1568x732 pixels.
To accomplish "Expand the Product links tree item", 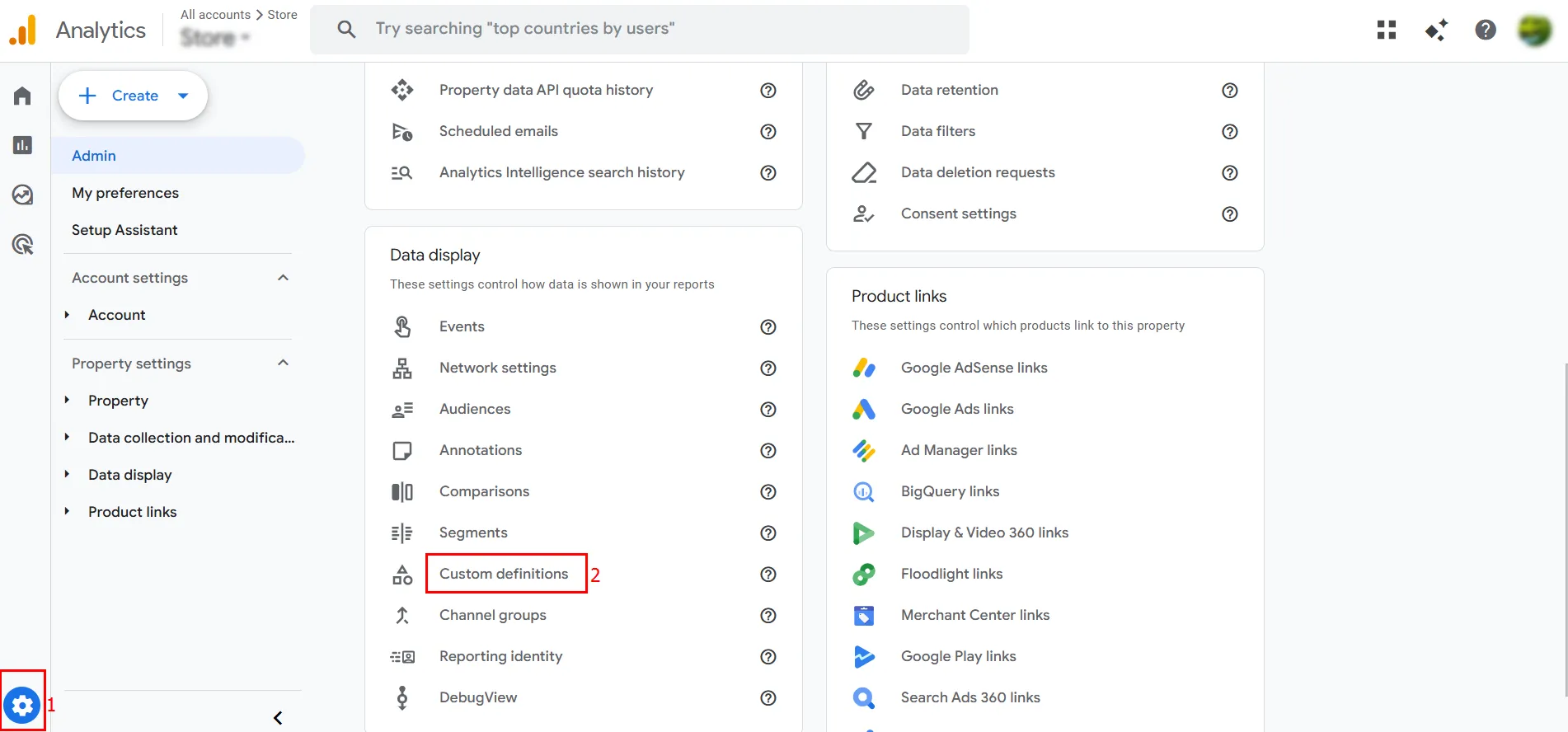I will [68, 512].
